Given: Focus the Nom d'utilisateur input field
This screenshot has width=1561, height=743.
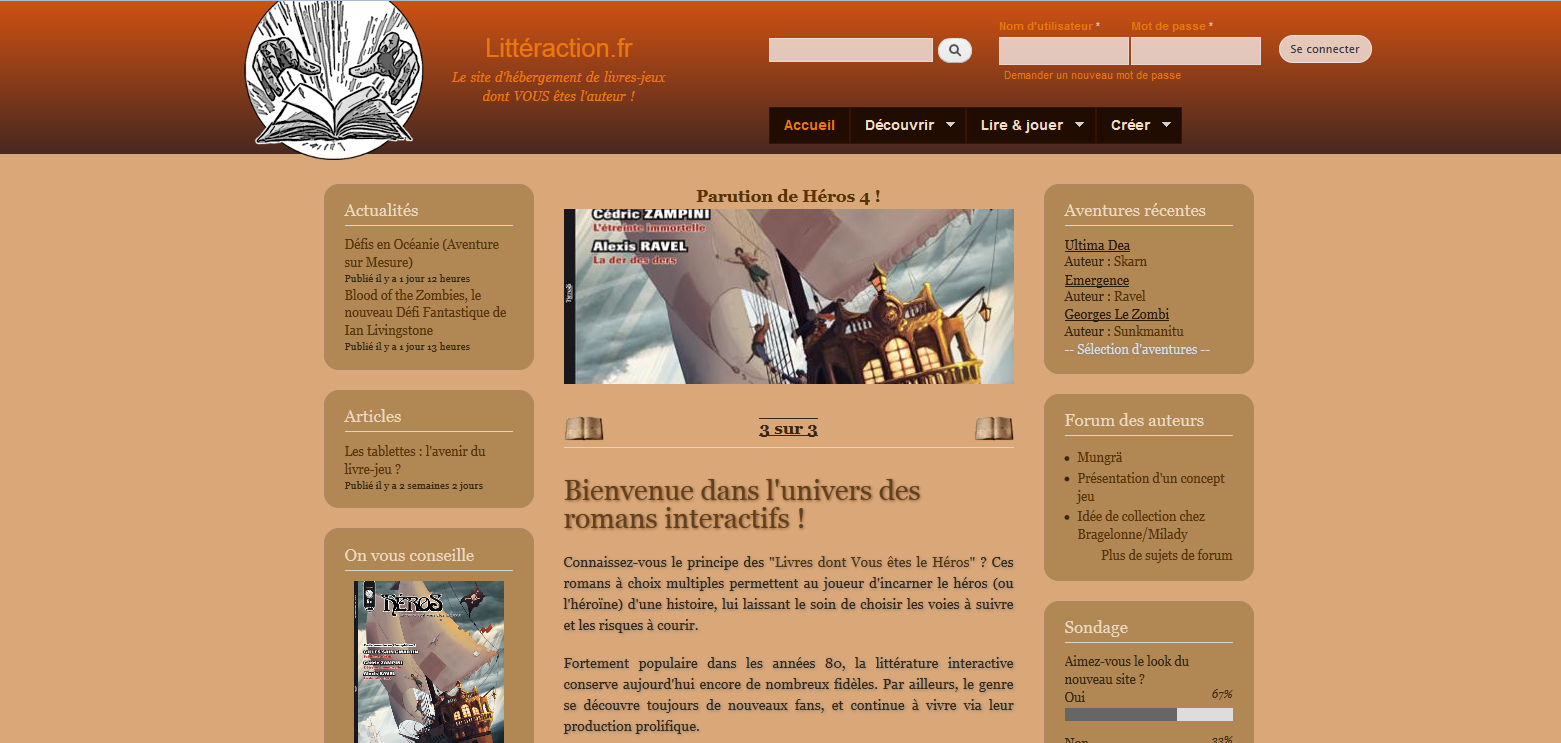Looking at the screenshot, I should [1064, 51].
